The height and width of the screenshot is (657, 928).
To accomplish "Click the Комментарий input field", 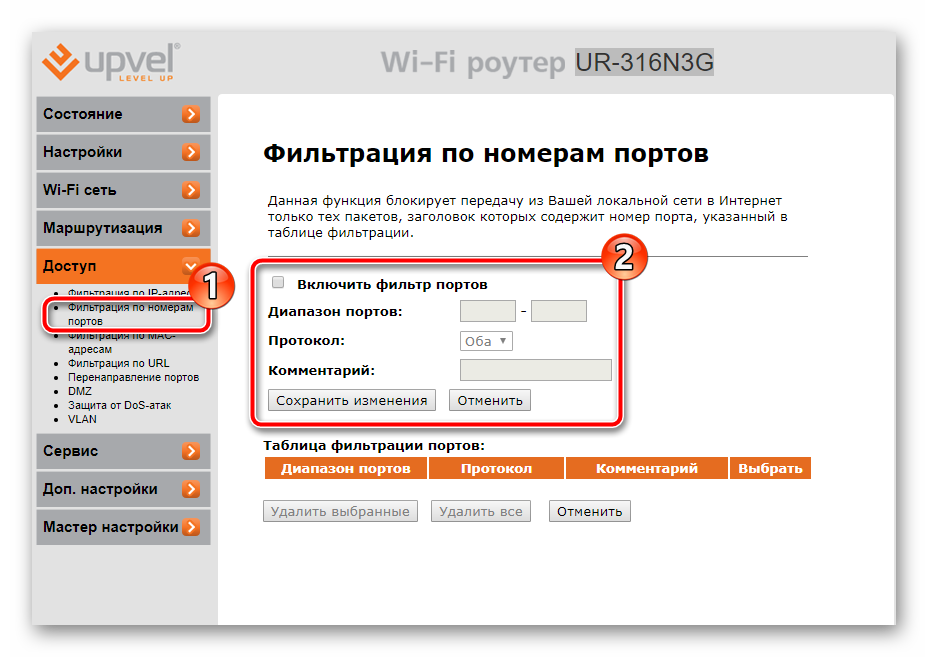I will coord(536,370).
